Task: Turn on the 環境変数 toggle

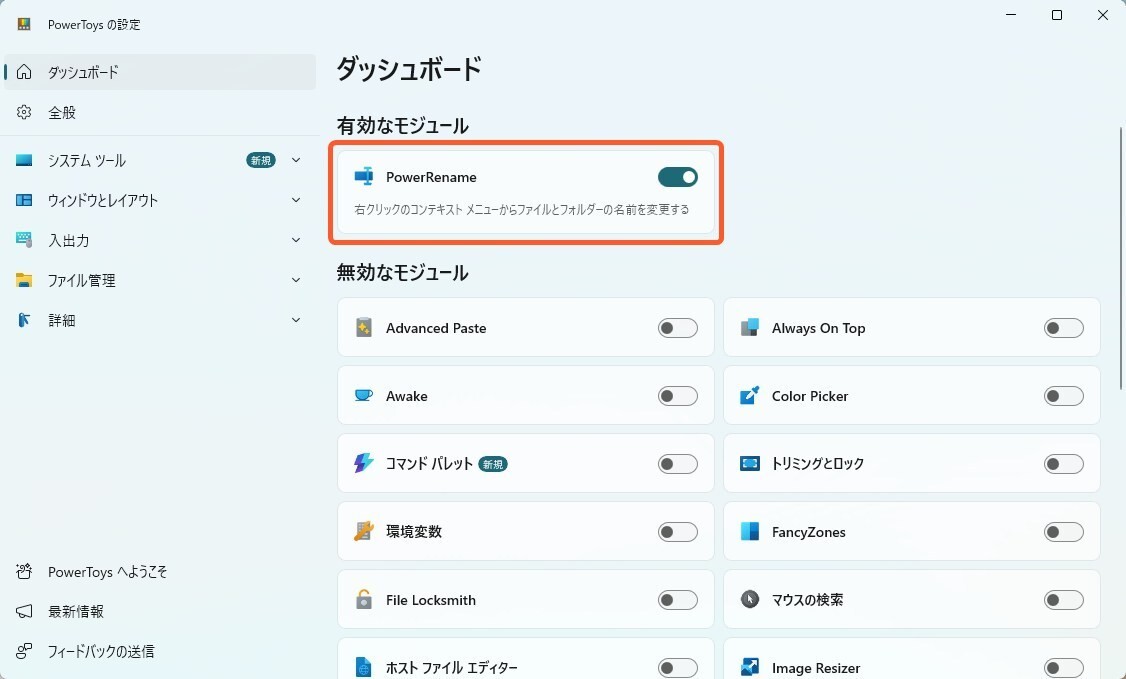Action: pyautogui.click(x=677, y=532)
